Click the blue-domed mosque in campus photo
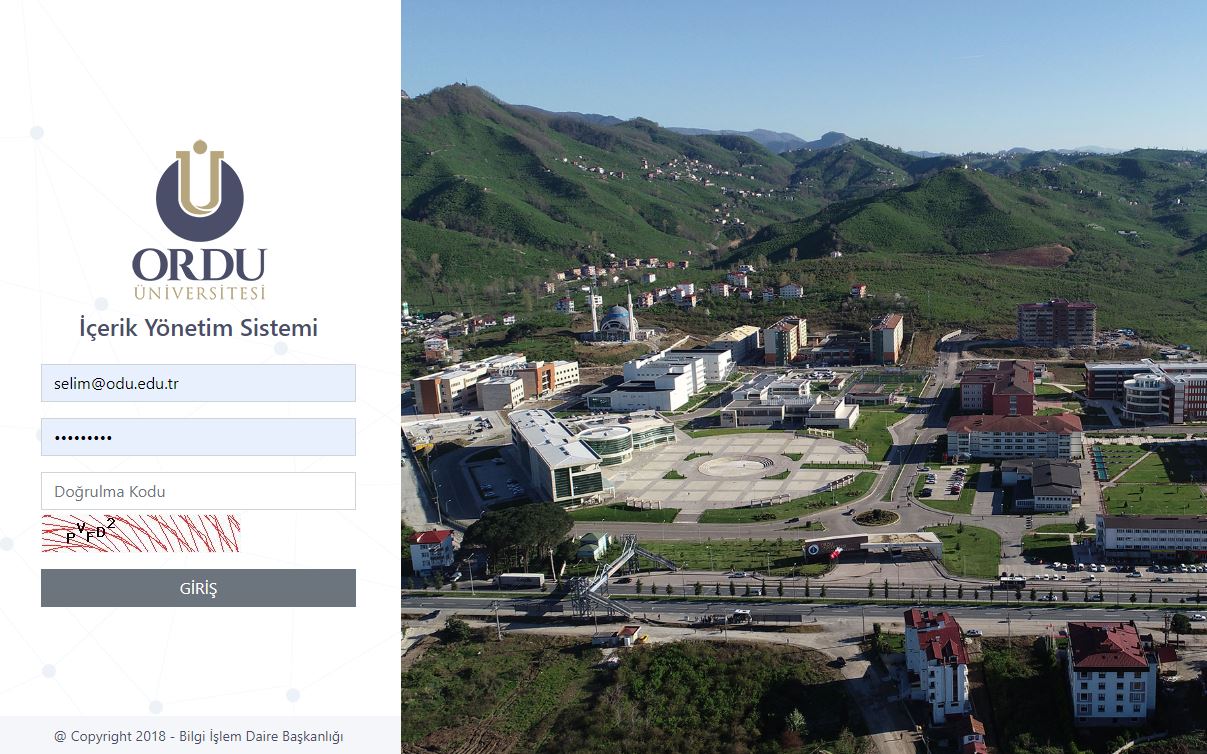This screenshot has height=754, width=1207. [614, 320]
